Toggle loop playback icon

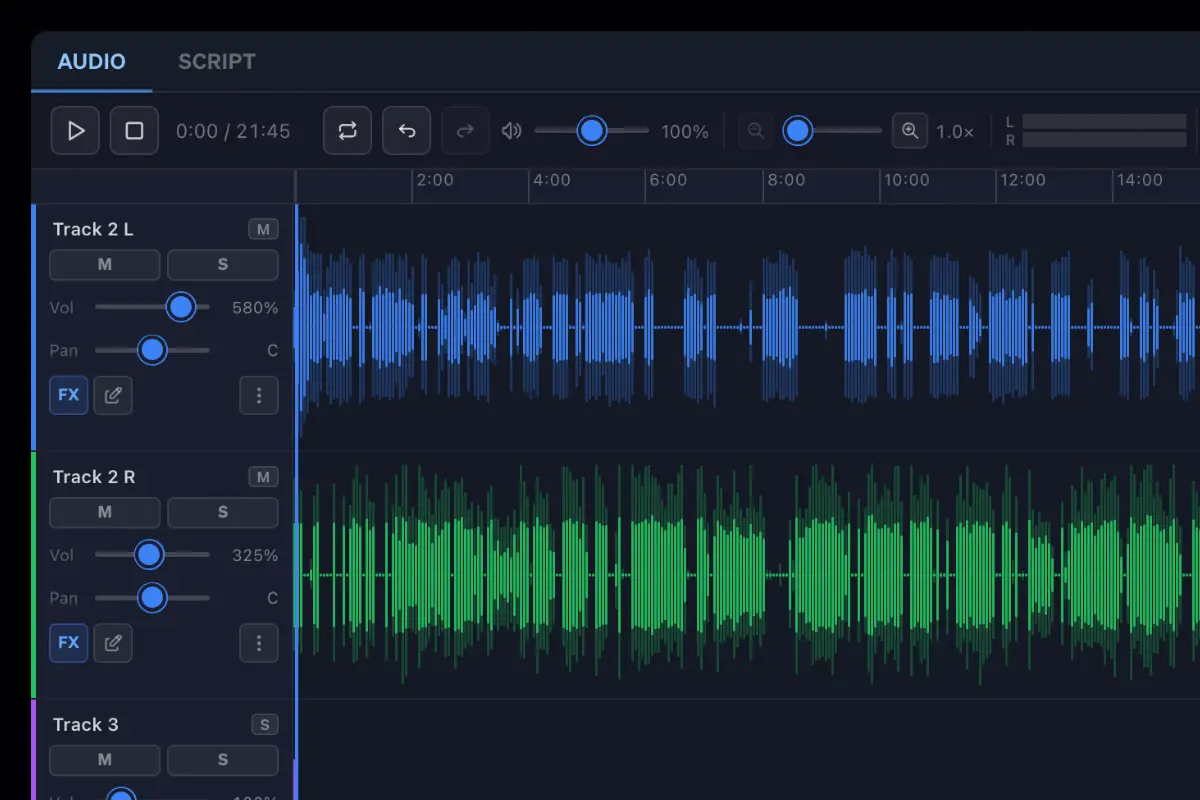pos(348,131)
